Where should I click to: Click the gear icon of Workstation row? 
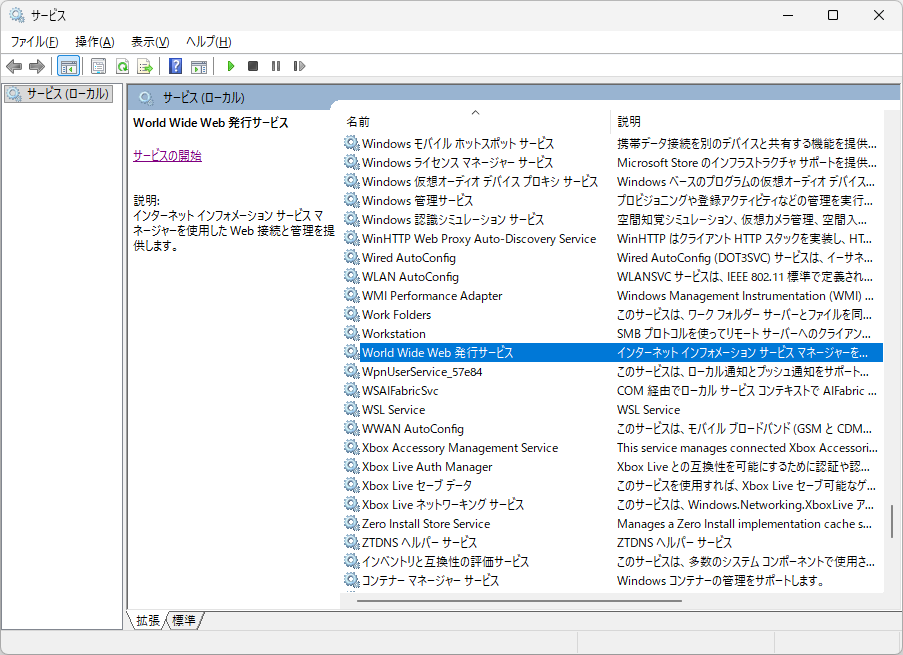click(351, 333)
